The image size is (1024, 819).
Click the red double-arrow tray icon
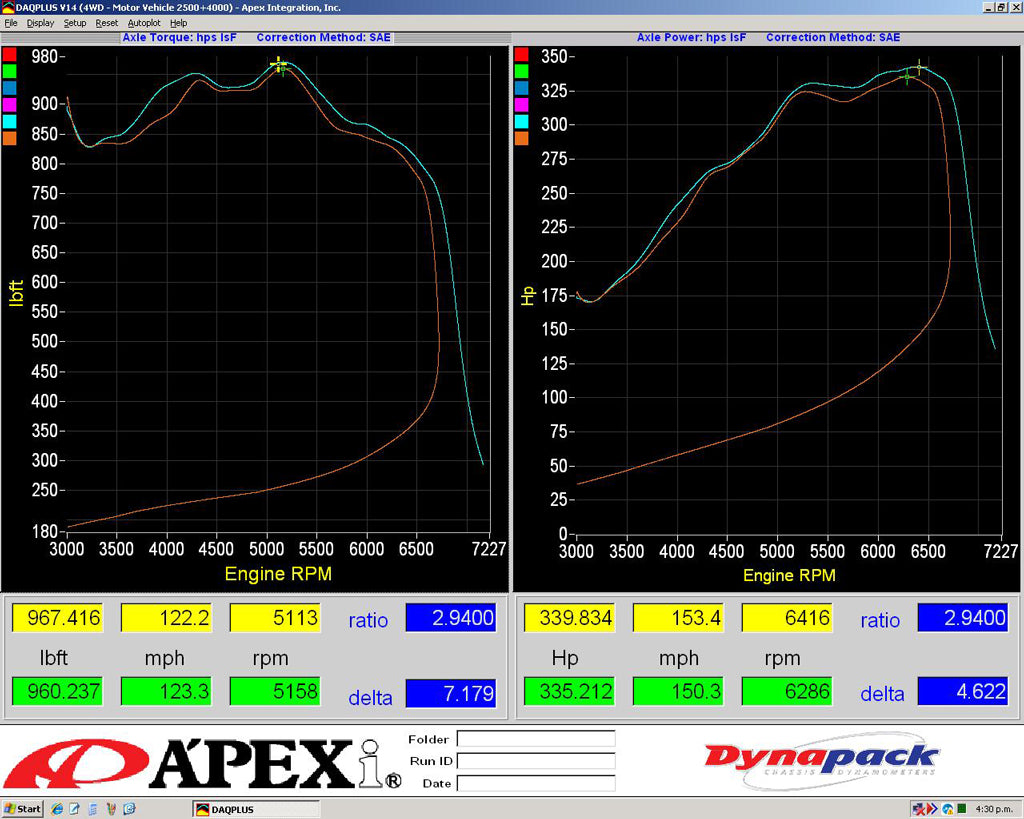pos(933,808)
